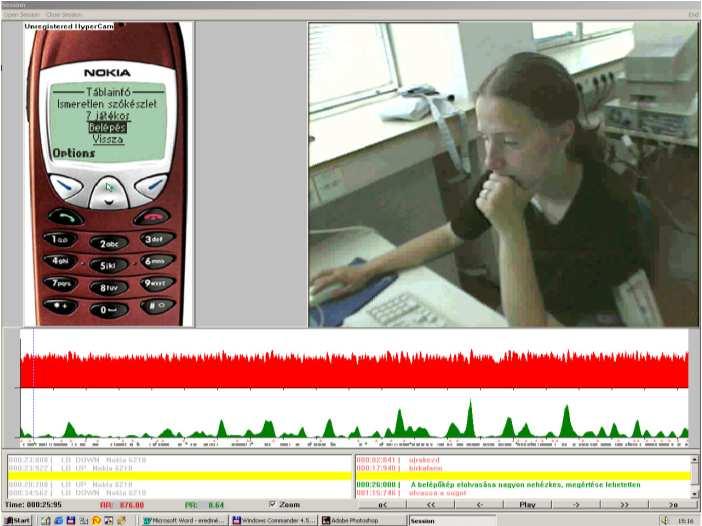Screen dimensions: 702x526
Task: Open the Close Session menu
Action: click(x=64, y=14)
